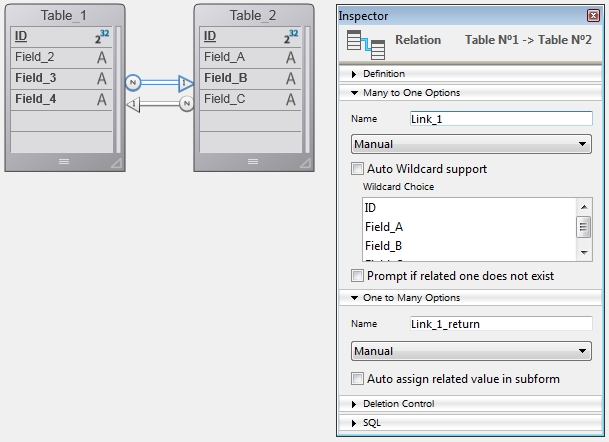Close the Inspector panel
This screenshot has height=442, width=609.
594,17
